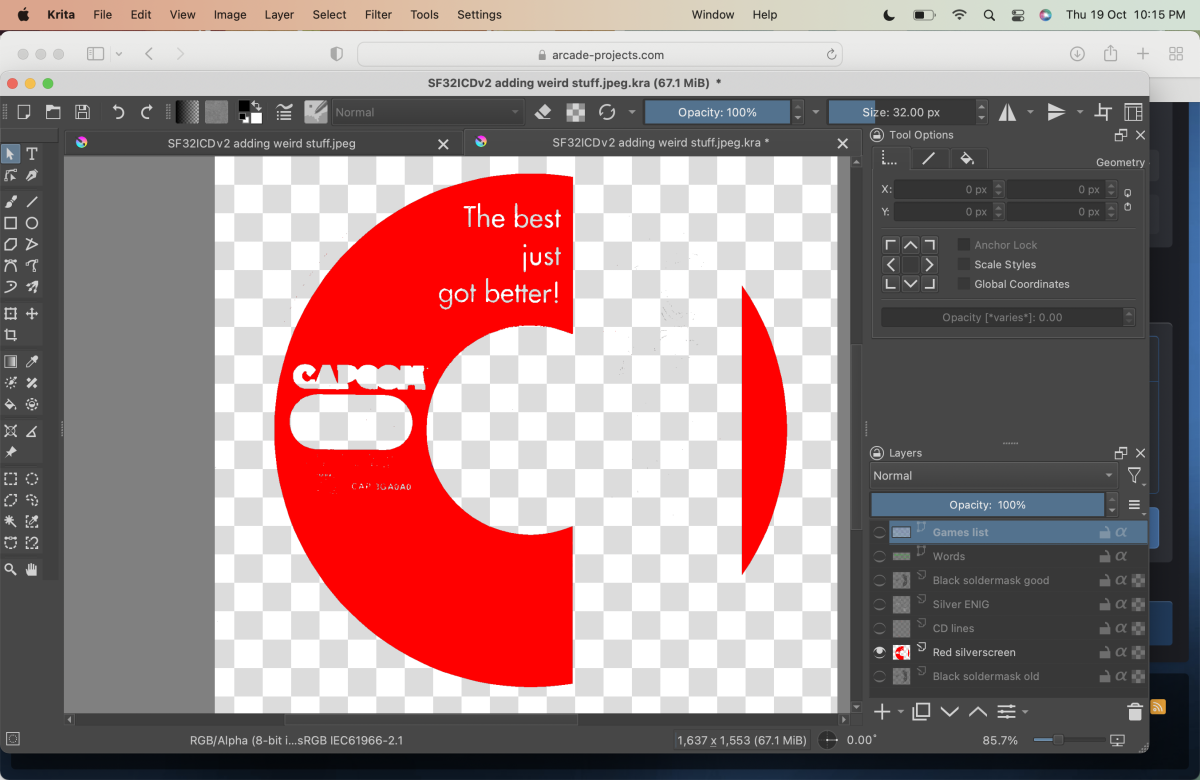This screenshot has height=780, width=1200.
Task: Add a new layer with plus button
Action: click(x=882, y=712)
